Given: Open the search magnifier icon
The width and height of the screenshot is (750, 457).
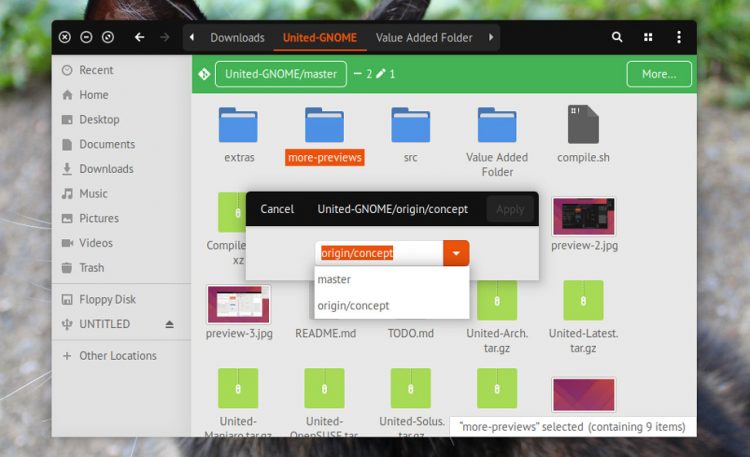Looking at the screenshot, I should 617,37.
